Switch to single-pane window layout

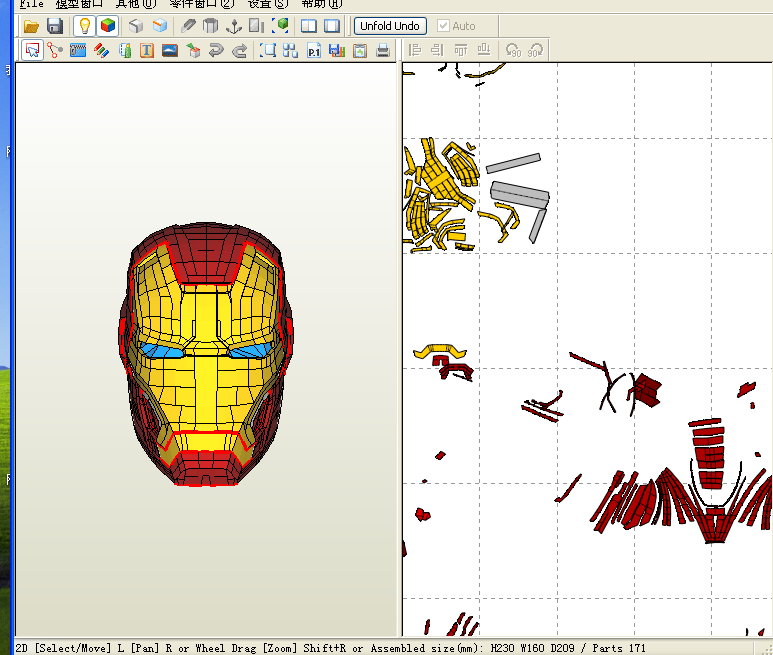point(332,26)
